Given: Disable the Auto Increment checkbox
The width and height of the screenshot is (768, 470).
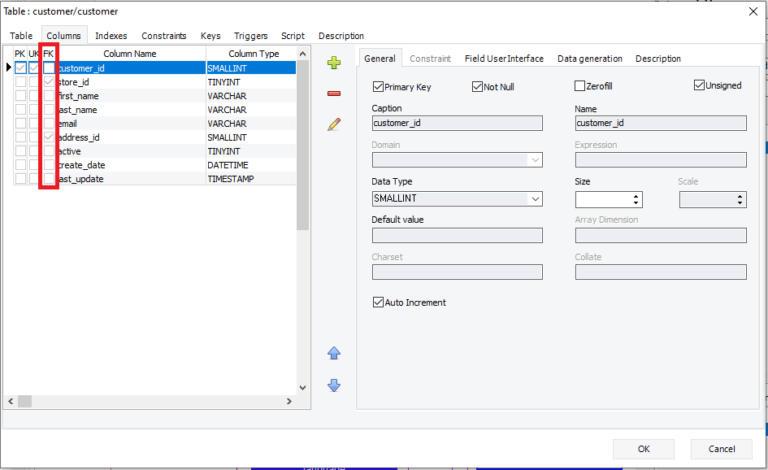Looking at the screenshot, I should coord(378,302).
